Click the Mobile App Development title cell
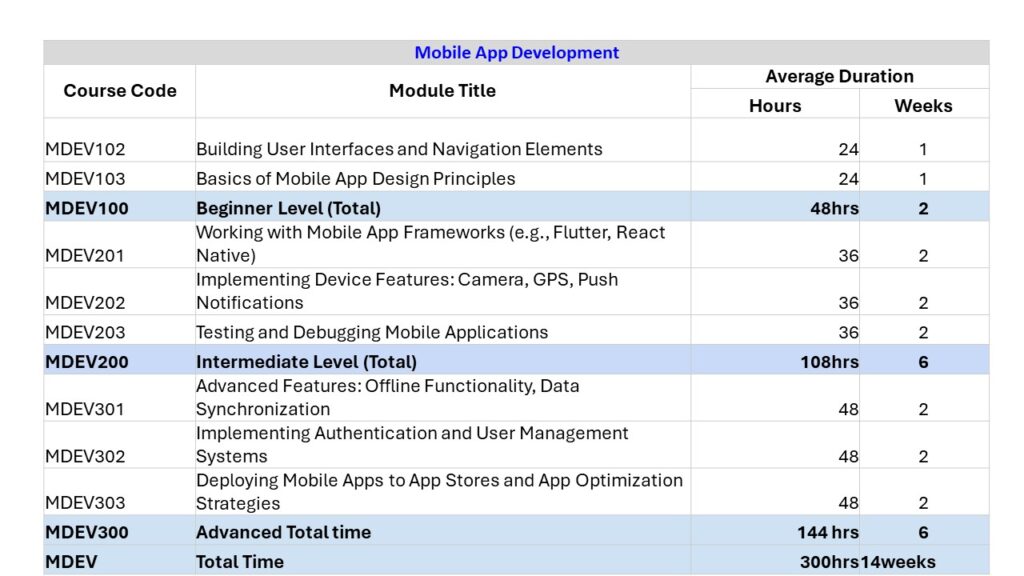Image resolution: width=1024 pixels, height=576 pixels. click(x=516, y=53)
